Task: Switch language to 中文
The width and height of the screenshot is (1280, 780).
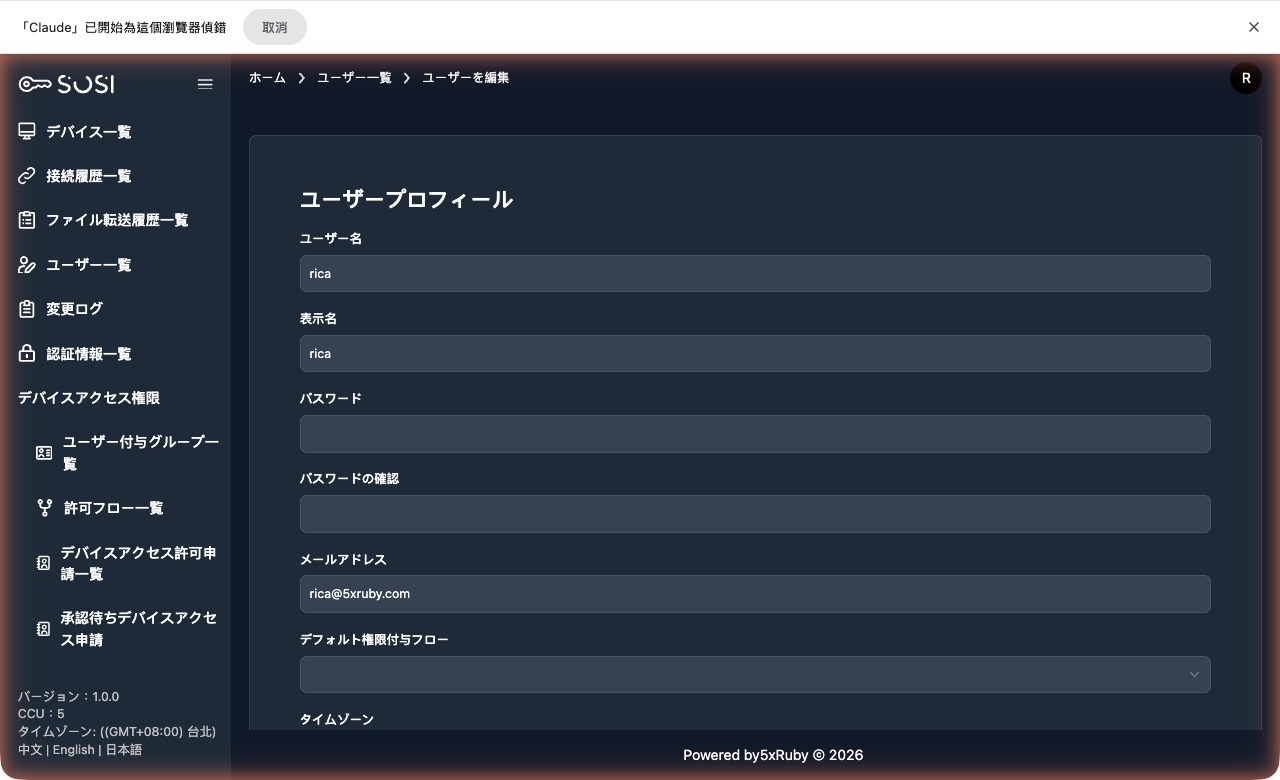Action: point(28,749)
